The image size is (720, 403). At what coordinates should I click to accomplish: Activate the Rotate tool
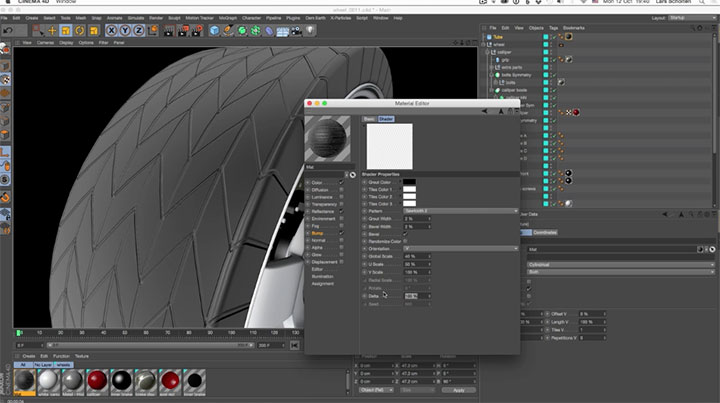80,31
